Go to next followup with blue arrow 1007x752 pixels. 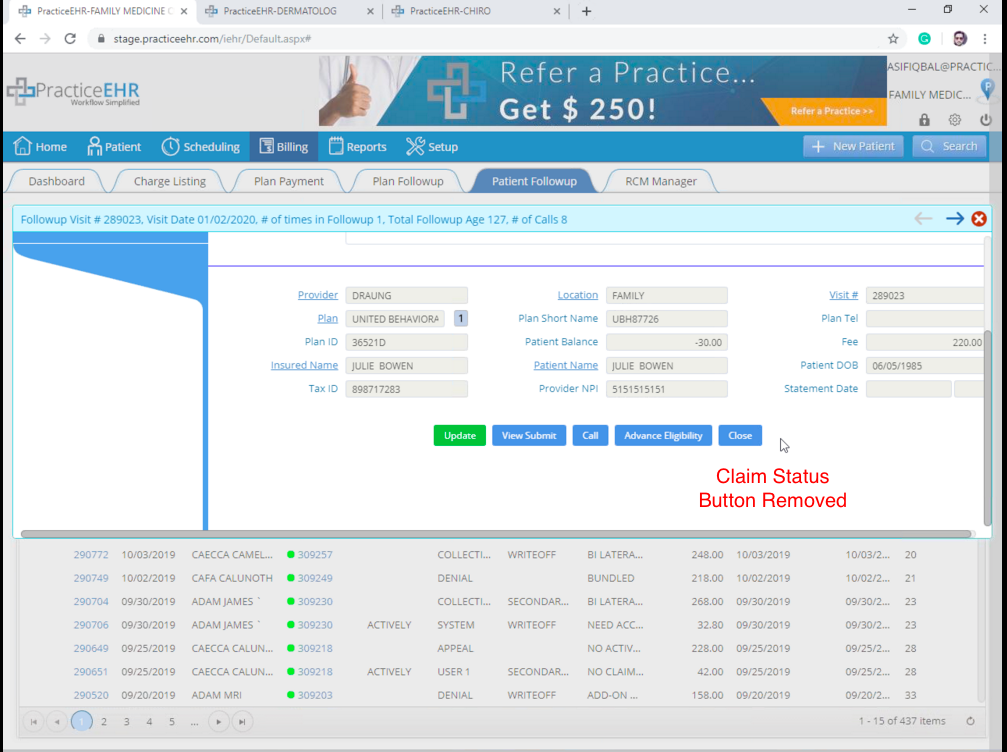954,219
